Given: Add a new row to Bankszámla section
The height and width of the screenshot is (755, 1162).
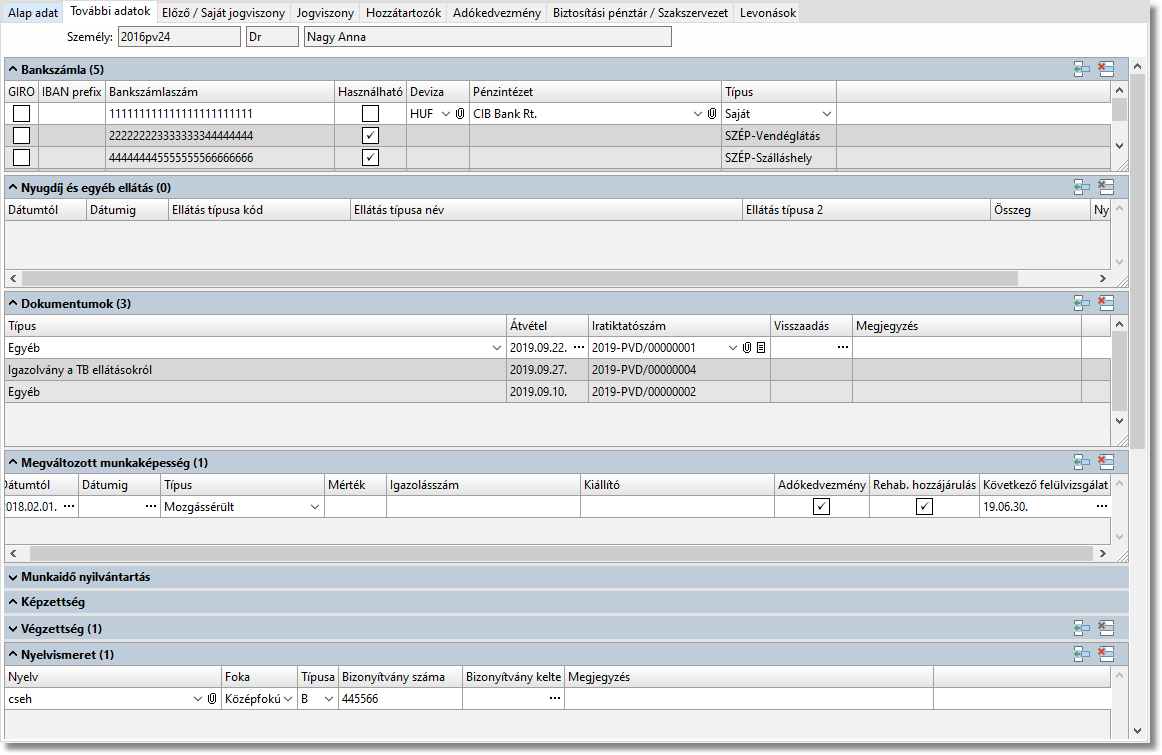Looking at the screenshot, I should [1081, 70].
